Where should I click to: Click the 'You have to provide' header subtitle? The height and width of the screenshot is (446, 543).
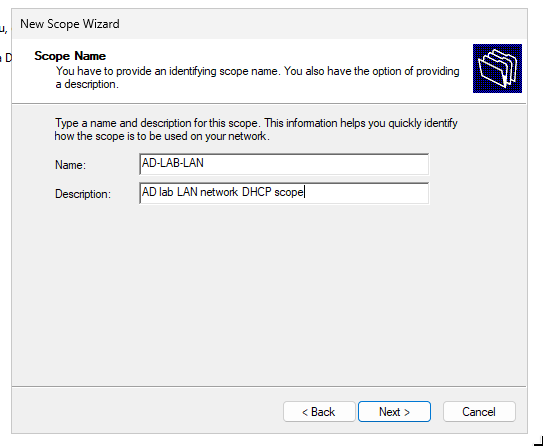tap(258, 78)
